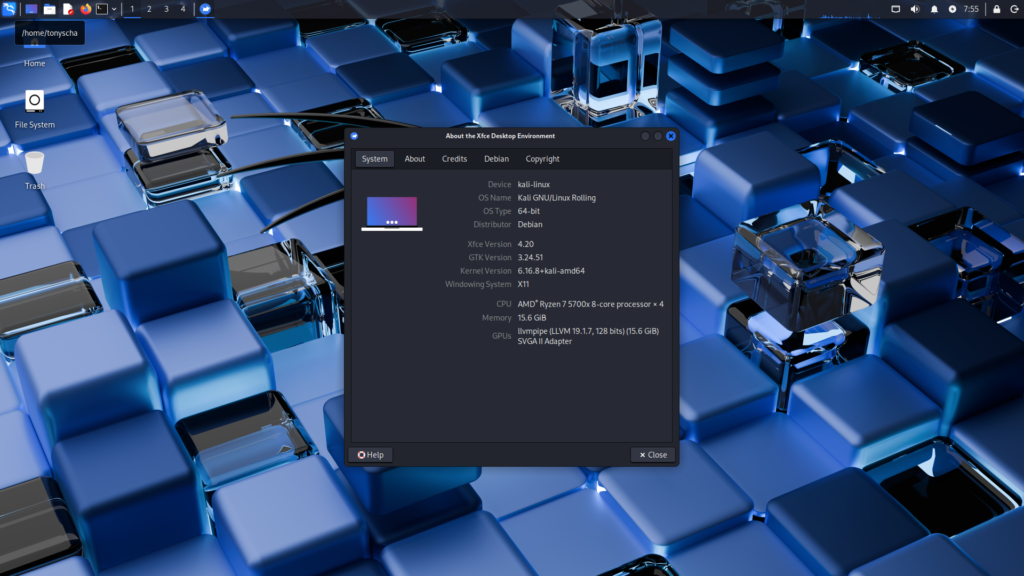
Task: Open the volume control icon
Action: (914, 9)
